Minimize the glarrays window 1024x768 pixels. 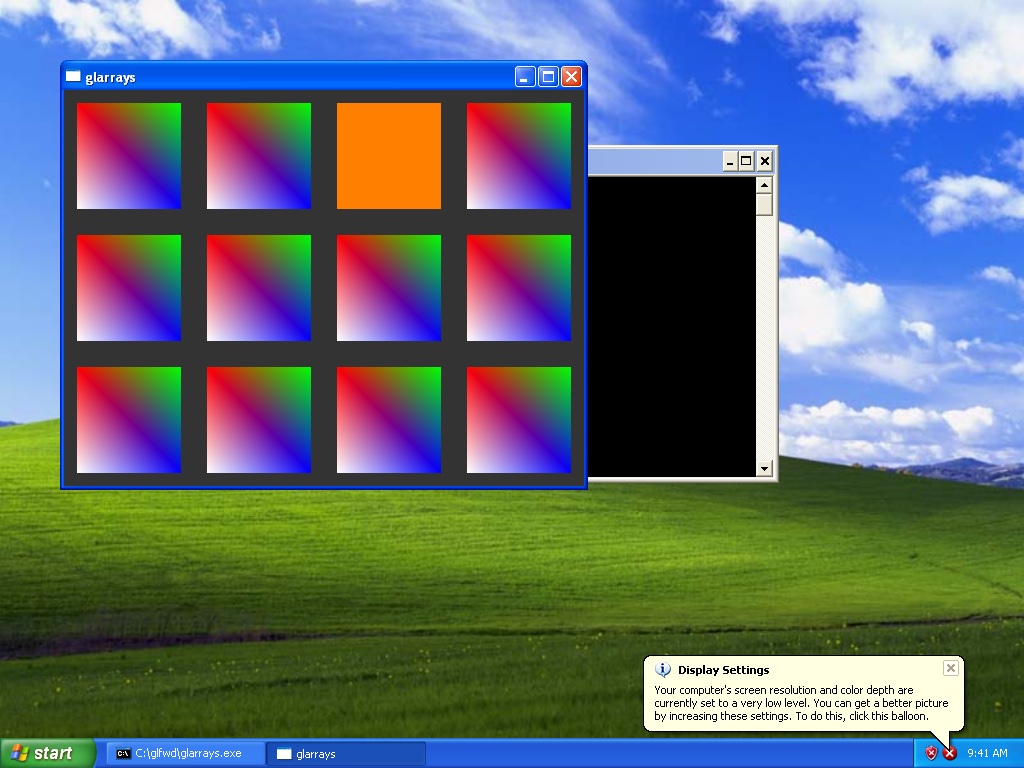[x=525, y=77]
